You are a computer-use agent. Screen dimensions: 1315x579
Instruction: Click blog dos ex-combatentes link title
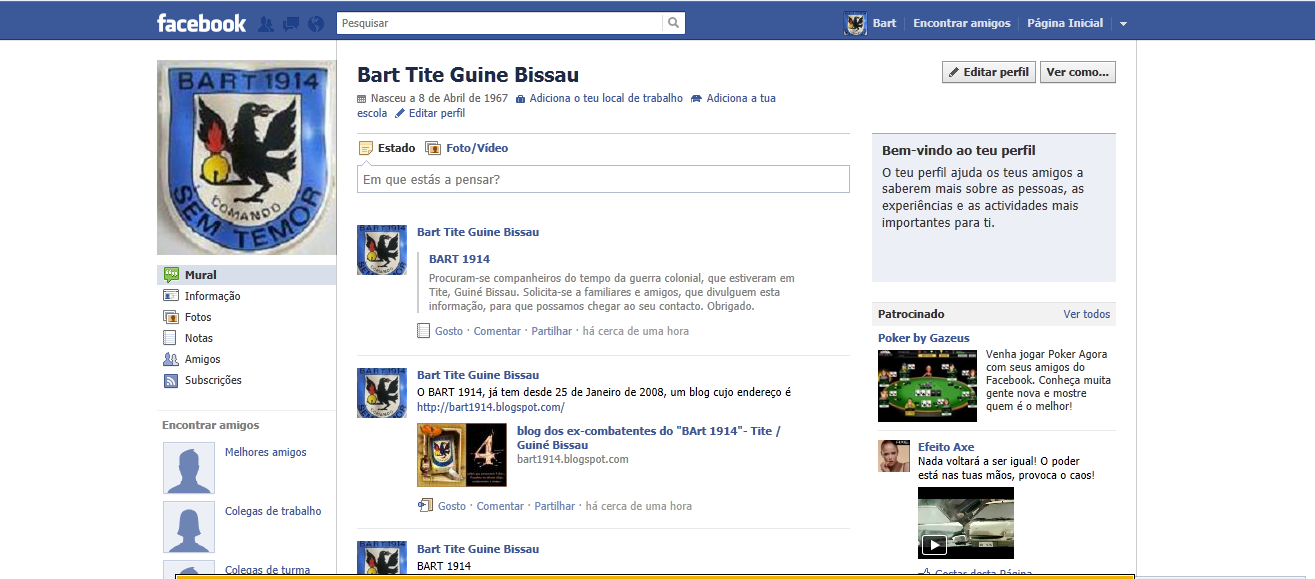pyautogui.click(x=648, y=438)
